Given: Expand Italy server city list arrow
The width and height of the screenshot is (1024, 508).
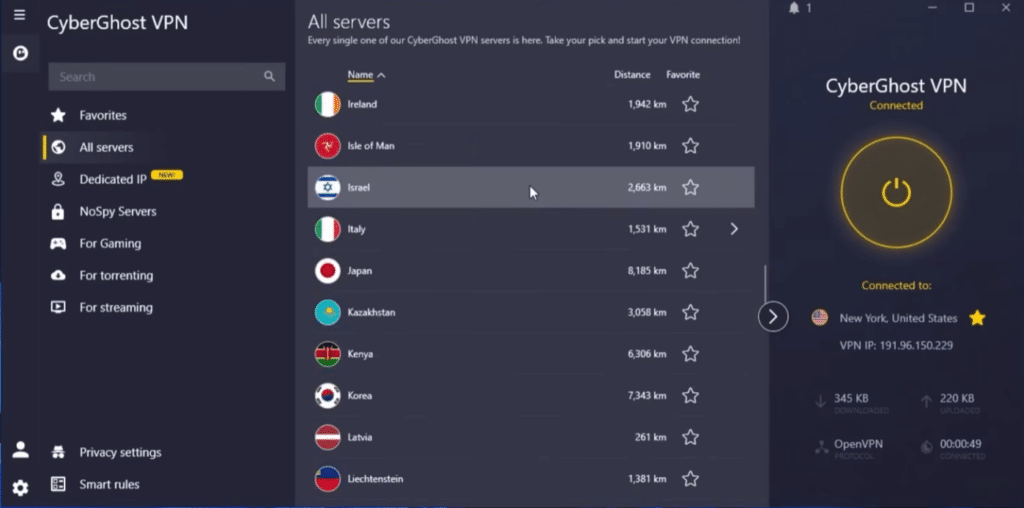Looking at the screenshot, I should point(734,229).
